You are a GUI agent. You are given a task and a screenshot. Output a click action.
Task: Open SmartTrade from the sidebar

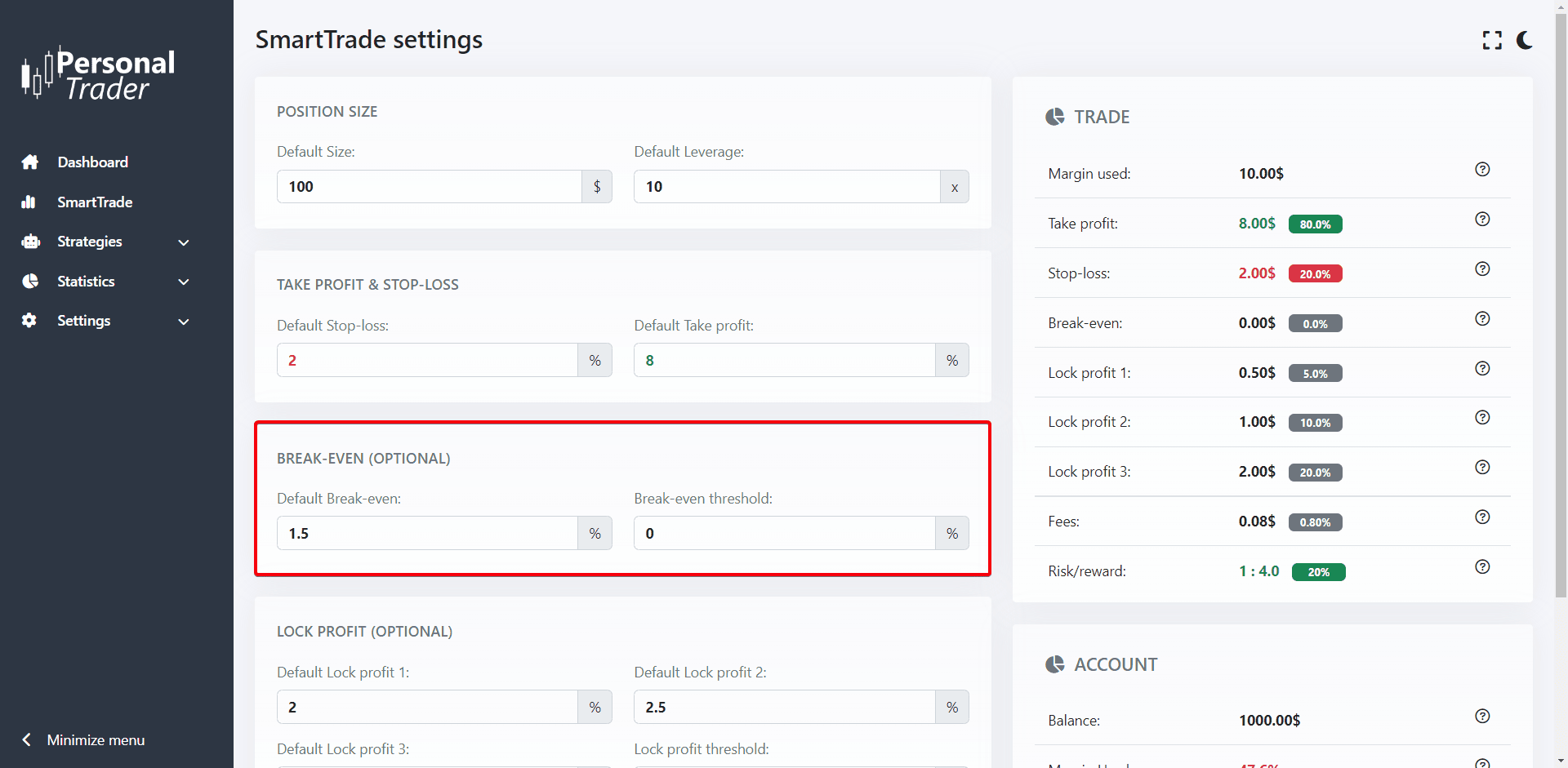pos(95,202)
